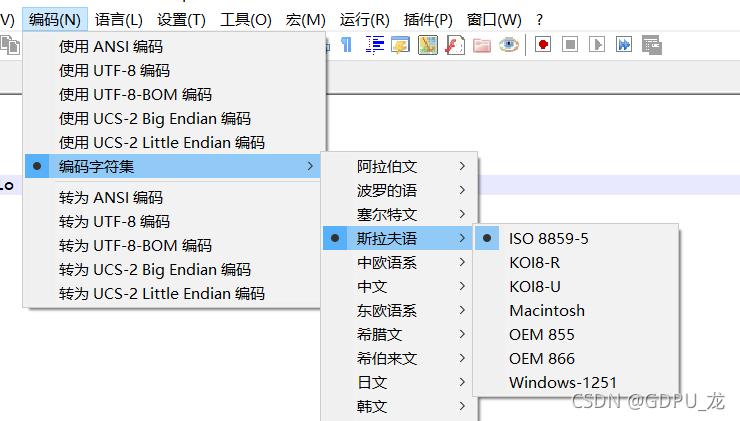Expand the 韩文 character set submenu
740x421 pixels.
click(x=399, y=406)
